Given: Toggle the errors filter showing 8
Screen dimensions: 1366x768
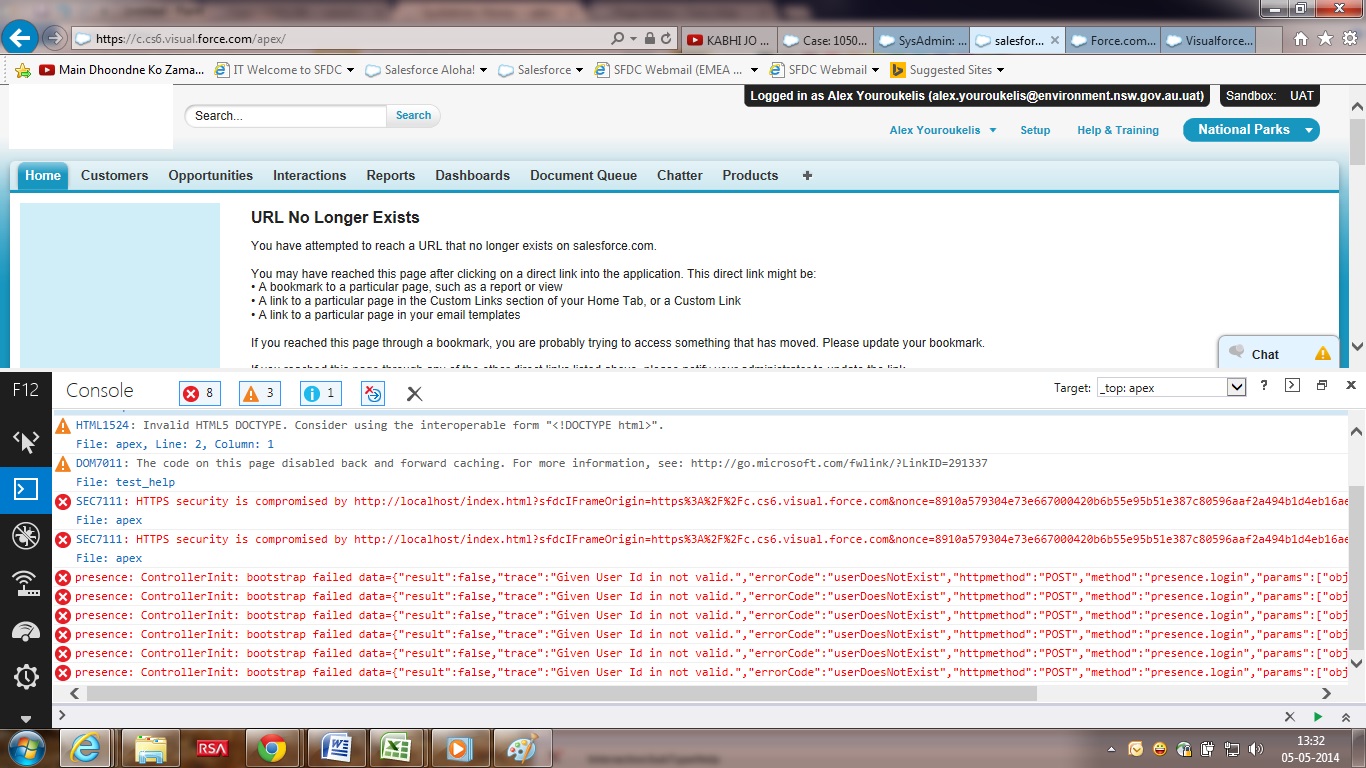Looking at the screenshot, I should [x=200, y=394].
